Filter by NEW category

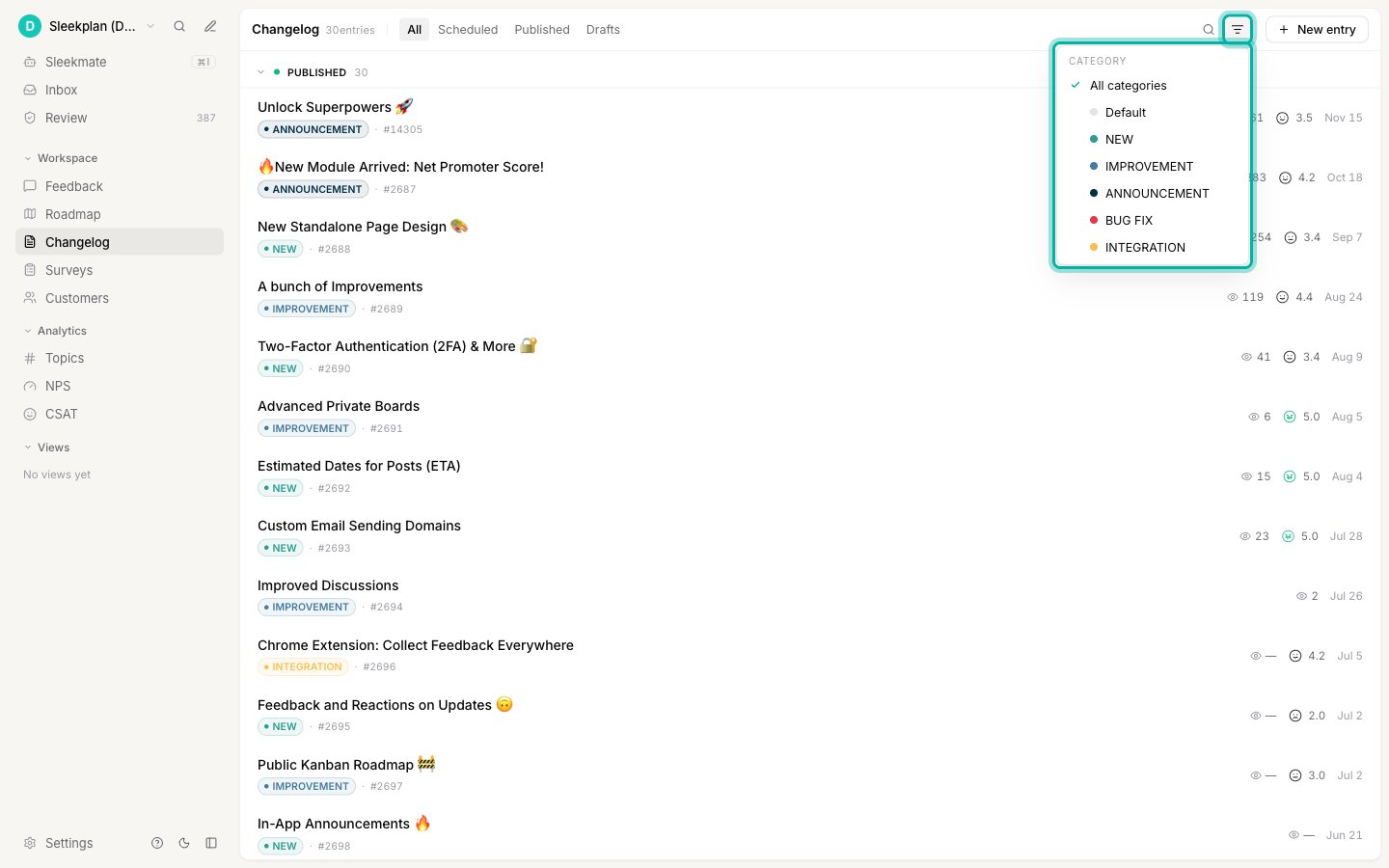tap(1153, 140)
